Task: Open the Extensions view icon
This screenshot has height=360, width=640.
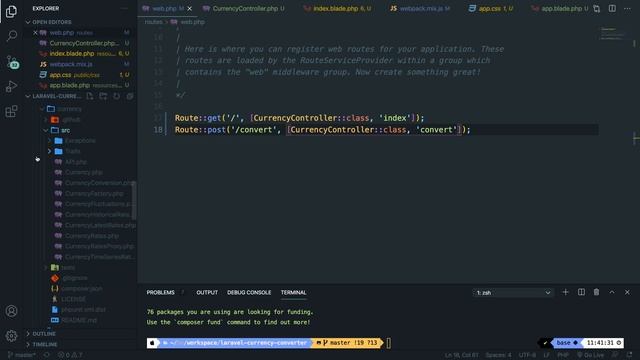Action: tap(11, 111)
